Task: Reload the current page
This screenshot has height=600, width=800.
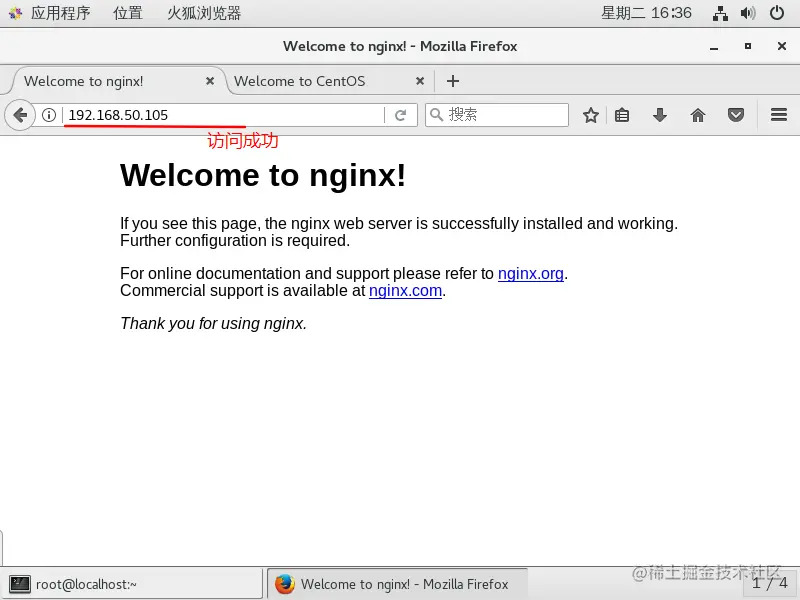Action: coord(401,115)
